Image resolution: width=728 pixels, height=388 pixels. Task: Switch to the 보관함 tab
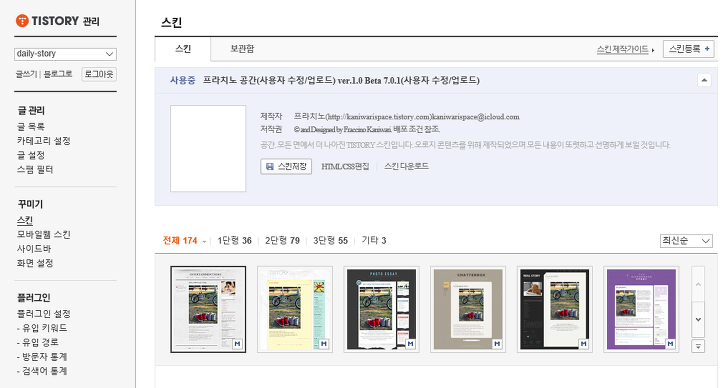click(242, 49)
